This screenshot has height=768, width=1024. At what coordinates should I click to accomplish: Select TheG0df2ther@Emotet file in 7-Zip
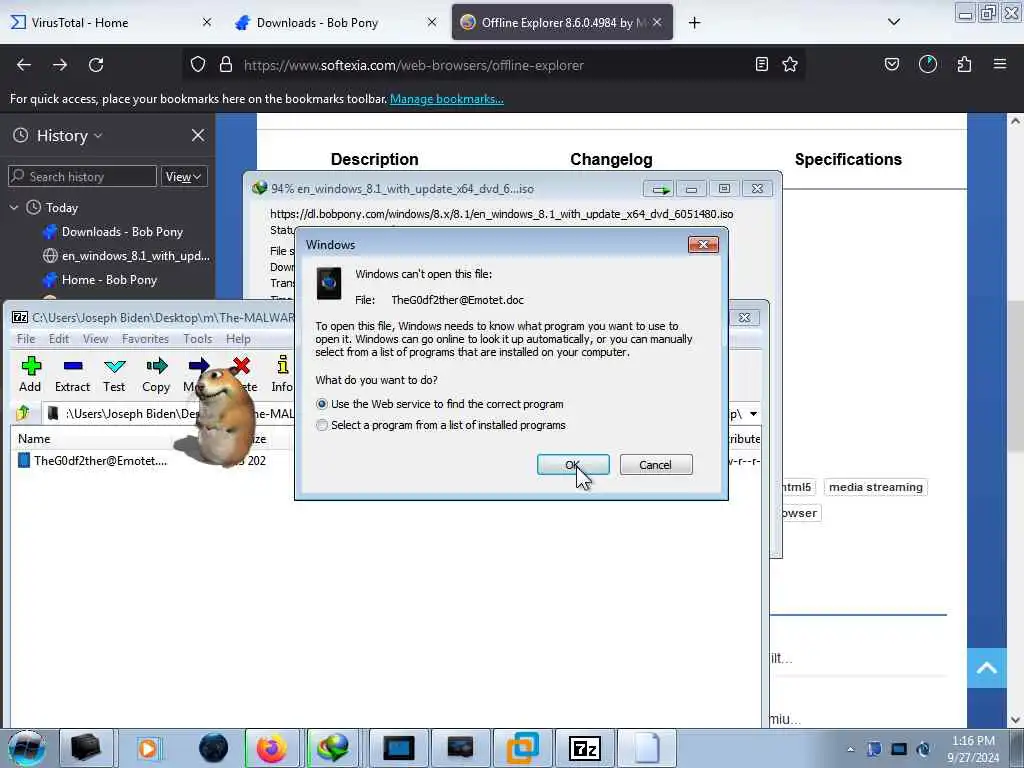[x=100, y=461]
